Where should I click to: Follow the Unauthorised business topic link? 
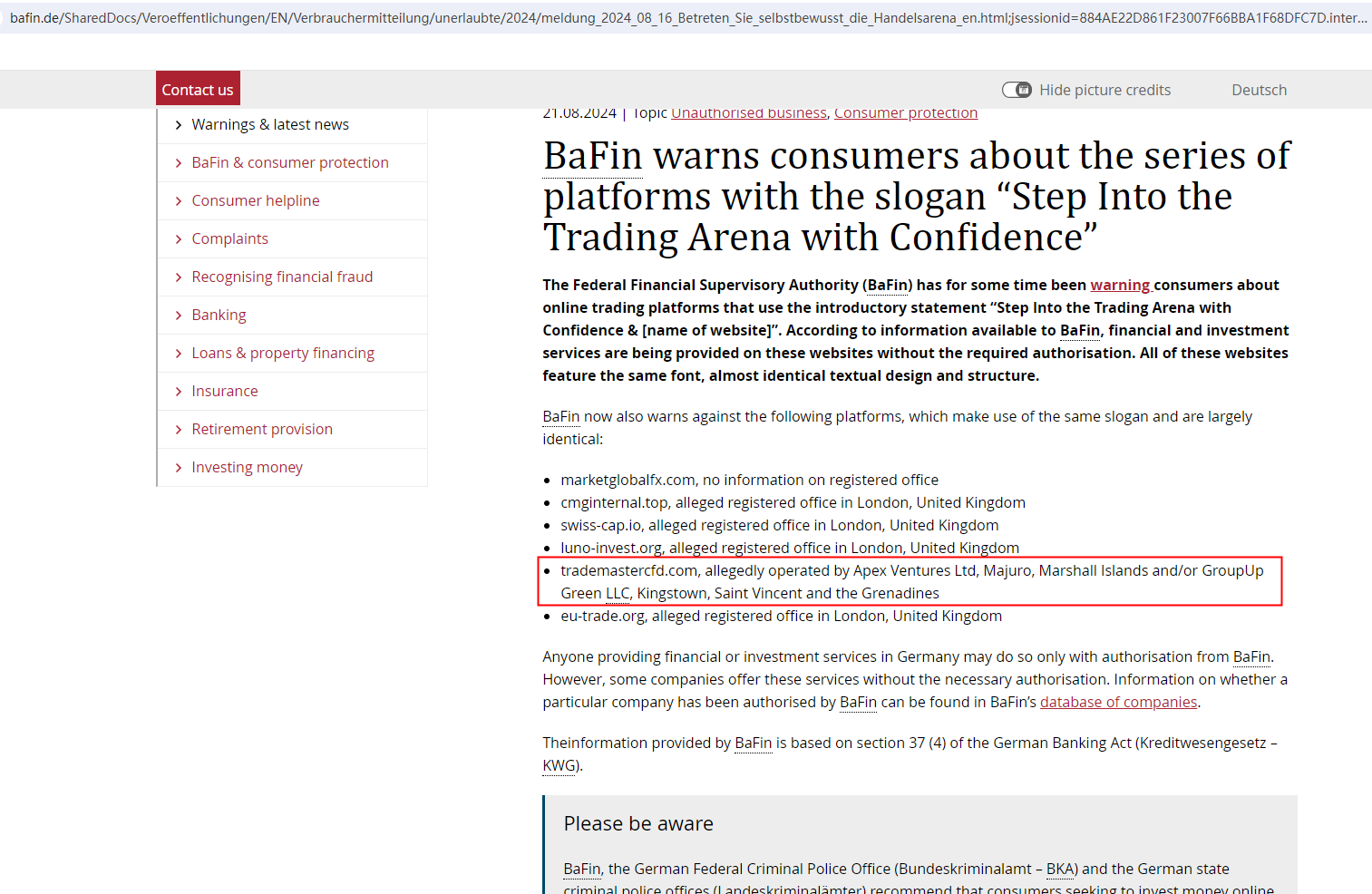pos(749,112)
